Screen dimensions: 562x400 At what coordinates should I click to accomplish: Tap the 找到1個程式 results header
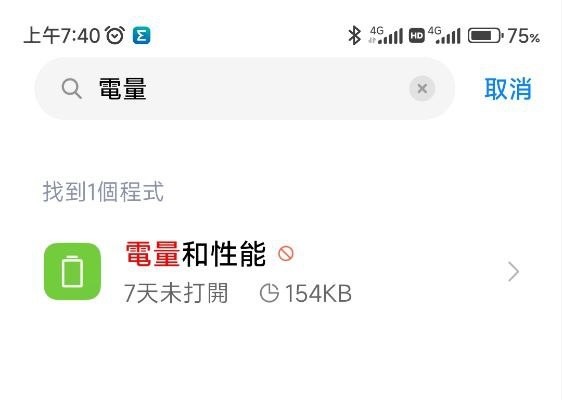103,192
